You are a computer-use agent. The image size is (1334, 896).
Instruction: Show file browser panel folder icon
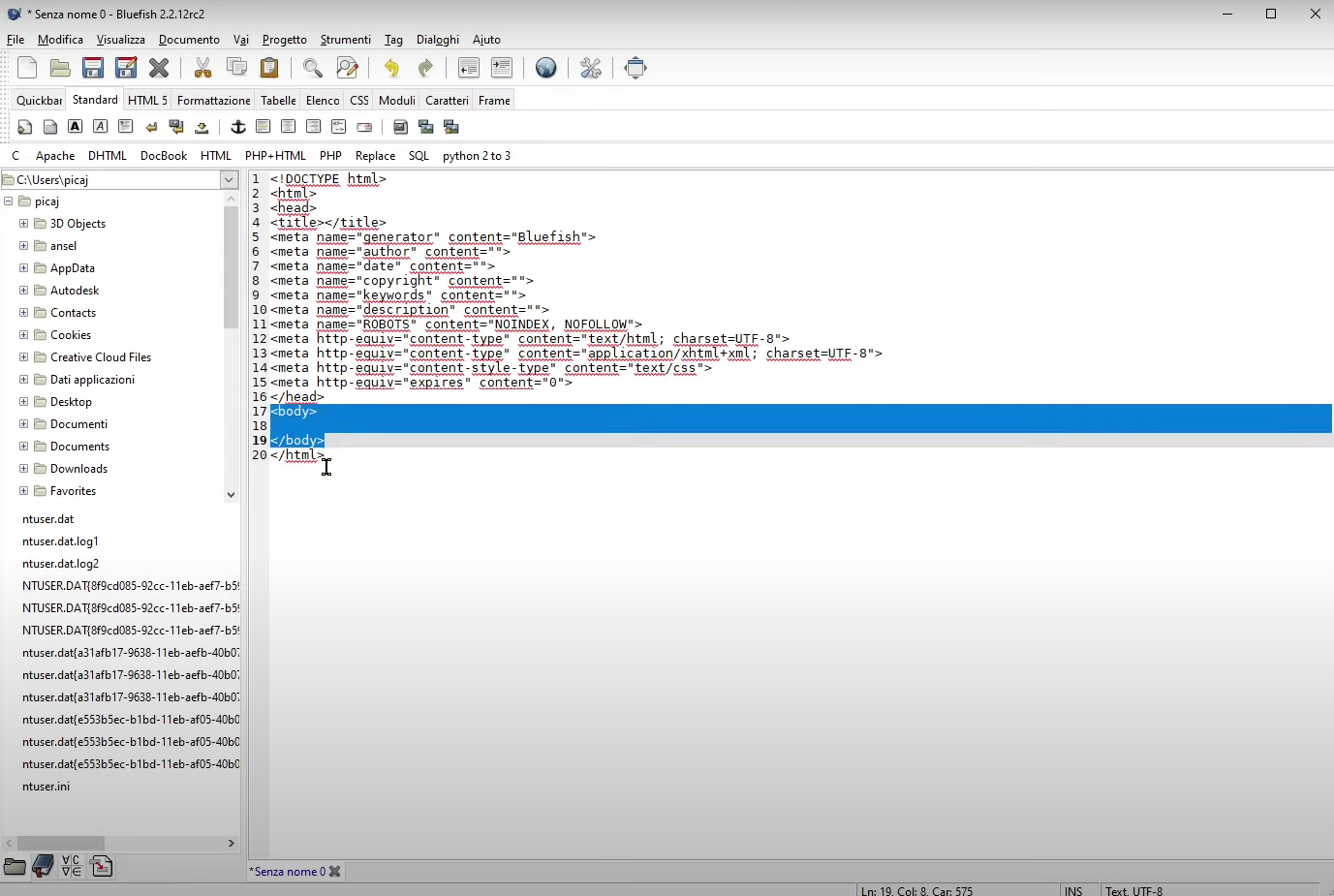(x=15, y=866)
